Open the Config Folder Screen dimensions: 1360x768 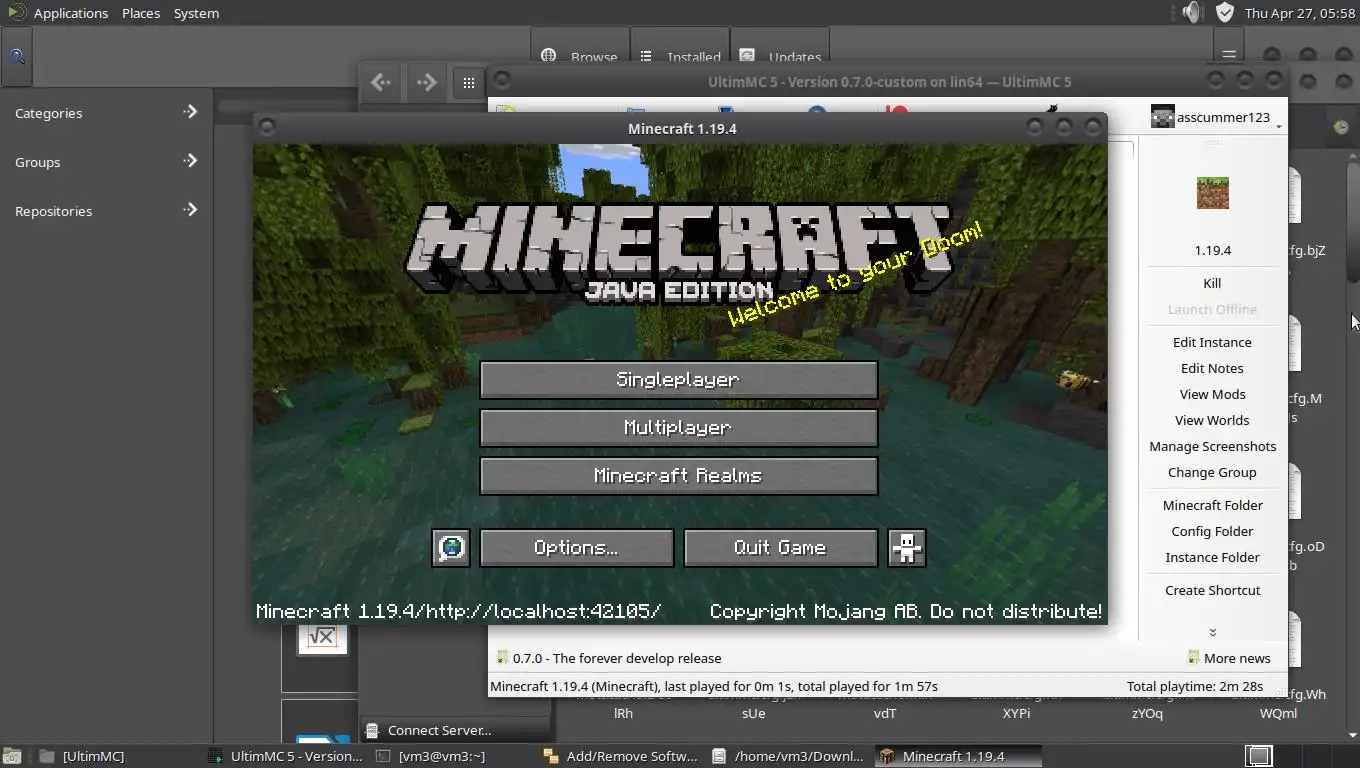coord(1212,531)
